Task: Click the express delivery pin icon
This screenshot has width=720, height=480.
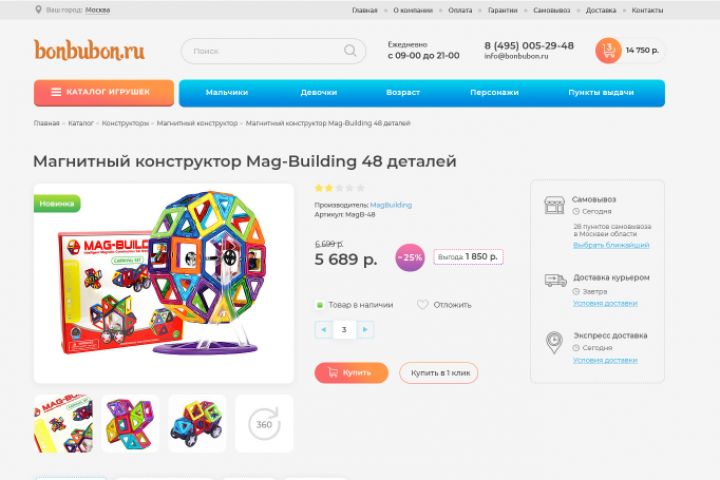Action: pos(554,343)
